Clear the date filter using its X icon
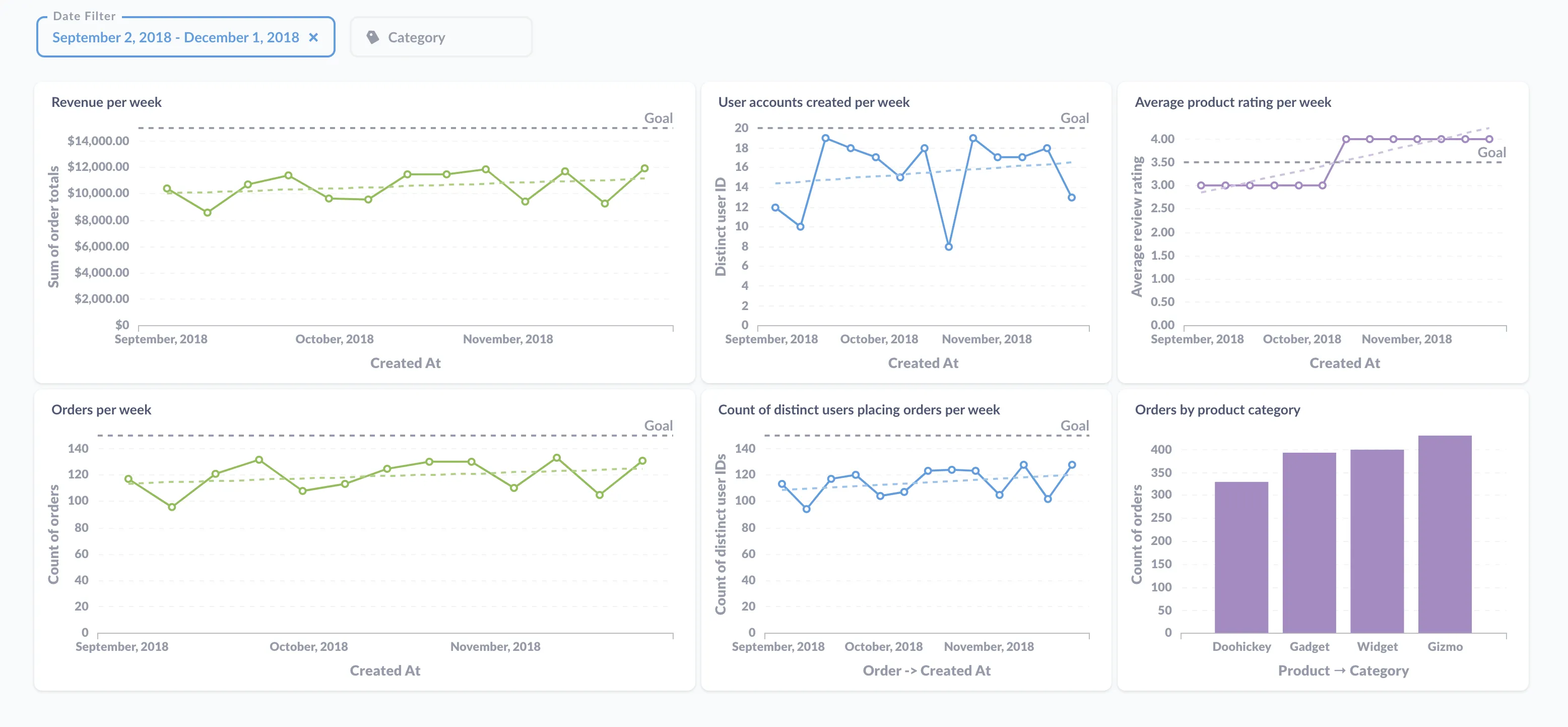1568x727 pixels. pos(313,37)
